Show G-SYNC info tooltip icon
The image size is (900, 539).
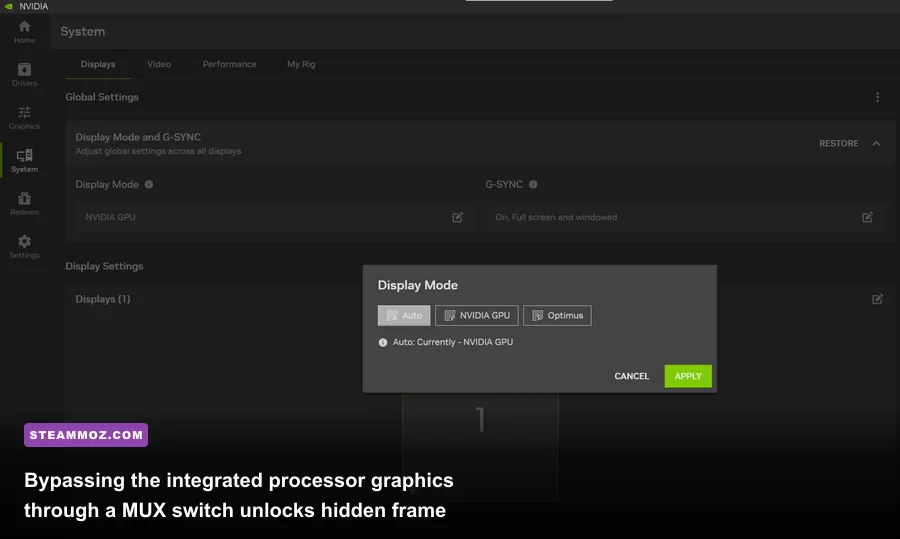(533, 184)
